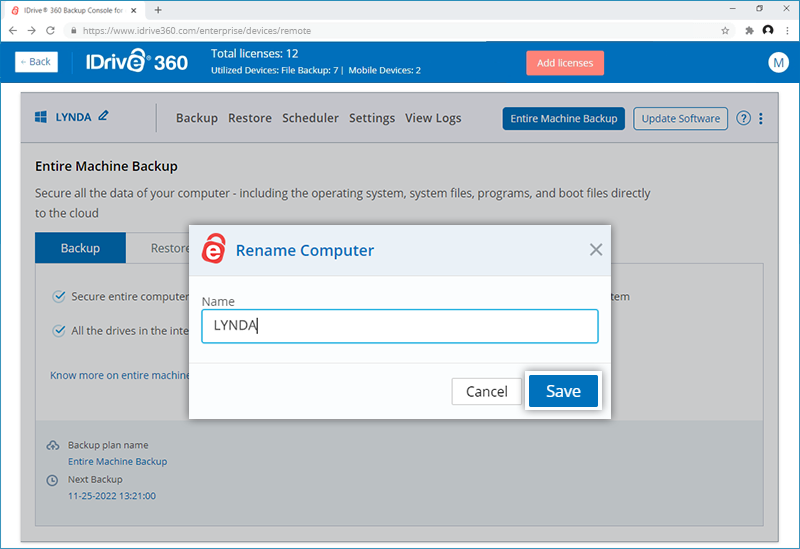This screenshot has height=549, width=800.
Task: Open the three-dot more options menu
Action: pyautogui.click(x=761, y=118)
